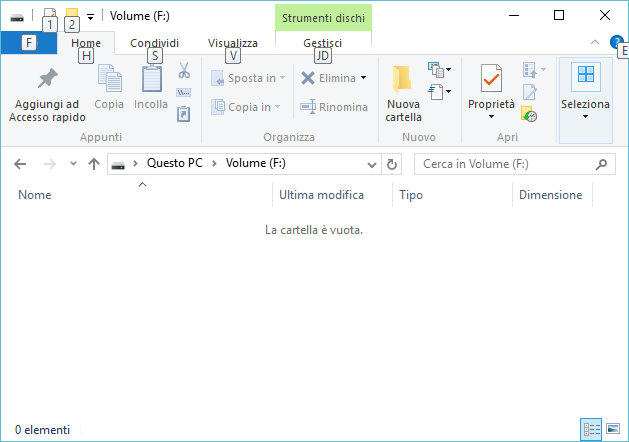The width and height of the screenshot is (629, 442).
Task: Click the paste shortcut icon
Action: (x=184, y=114)
